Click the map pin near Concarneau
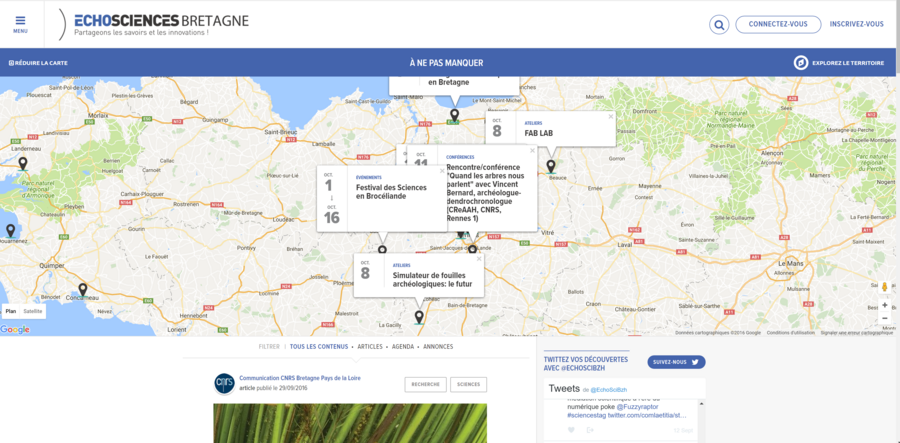 83,290
